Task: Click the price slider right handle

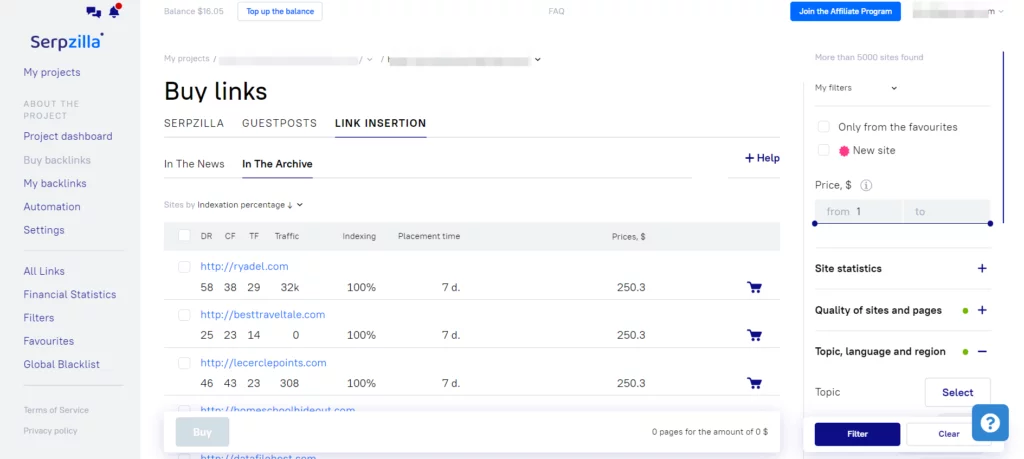Action: click(990, 223)
